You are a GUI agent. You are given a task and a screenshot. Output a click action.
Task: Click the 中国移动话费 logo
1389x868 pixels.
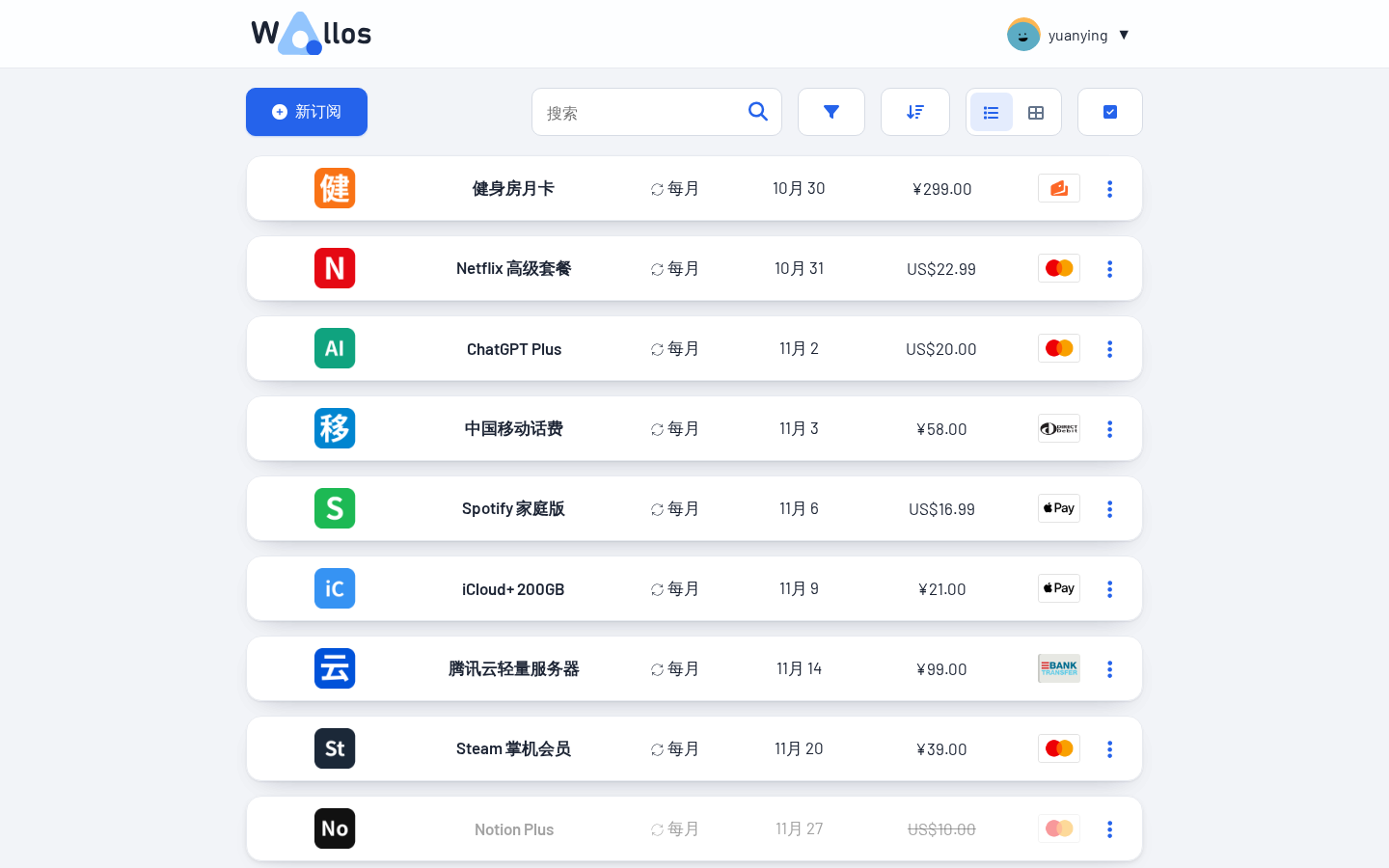335,428
